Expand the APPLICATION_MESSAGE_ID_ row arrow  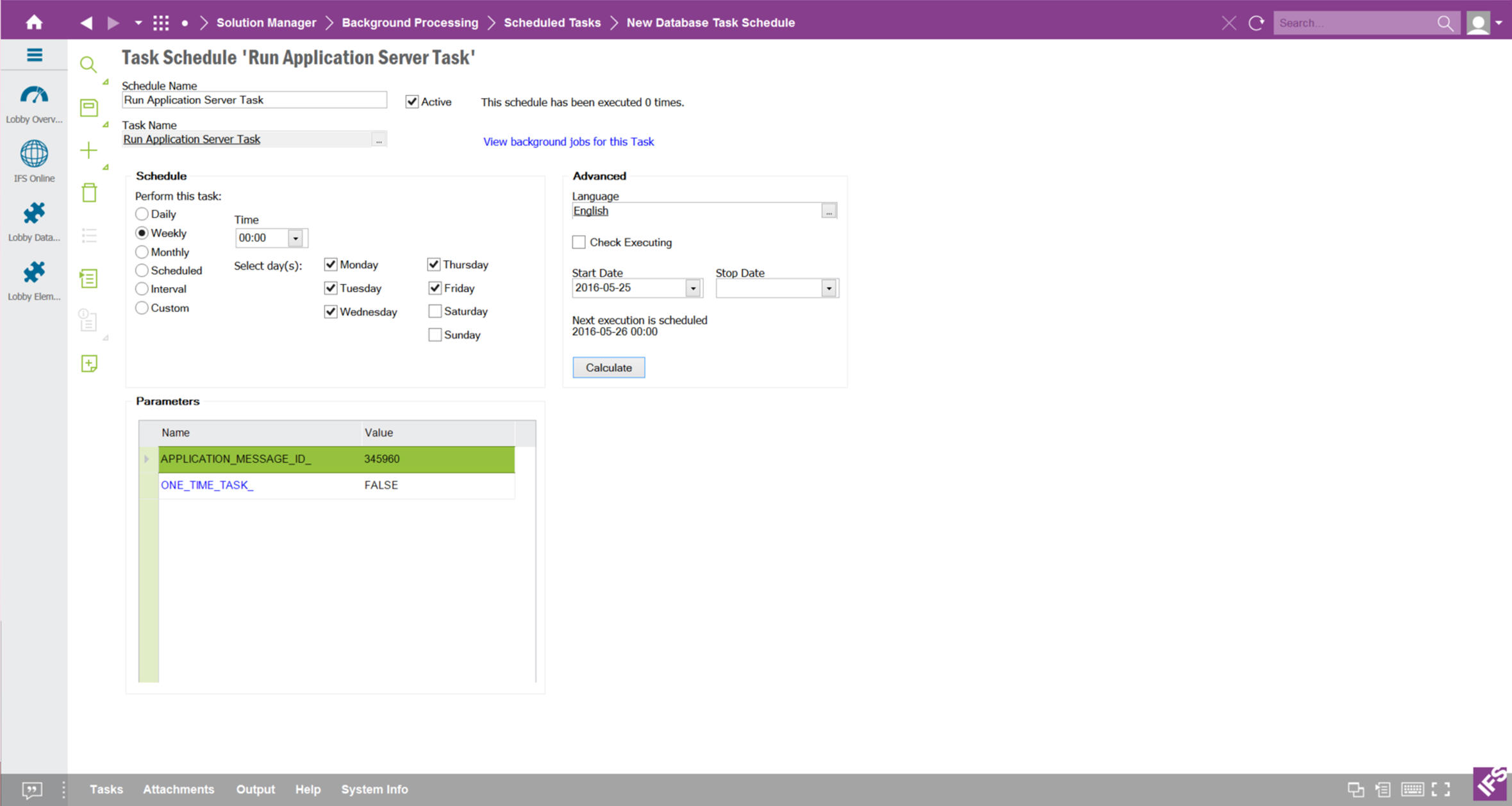(147, 459)
